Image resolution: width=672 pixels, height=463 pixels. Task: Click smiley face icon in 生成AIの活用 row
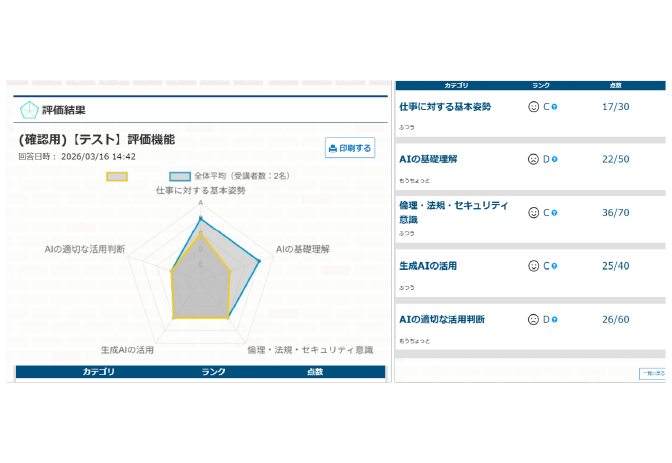pyautogui.click(x=534, y=266)
